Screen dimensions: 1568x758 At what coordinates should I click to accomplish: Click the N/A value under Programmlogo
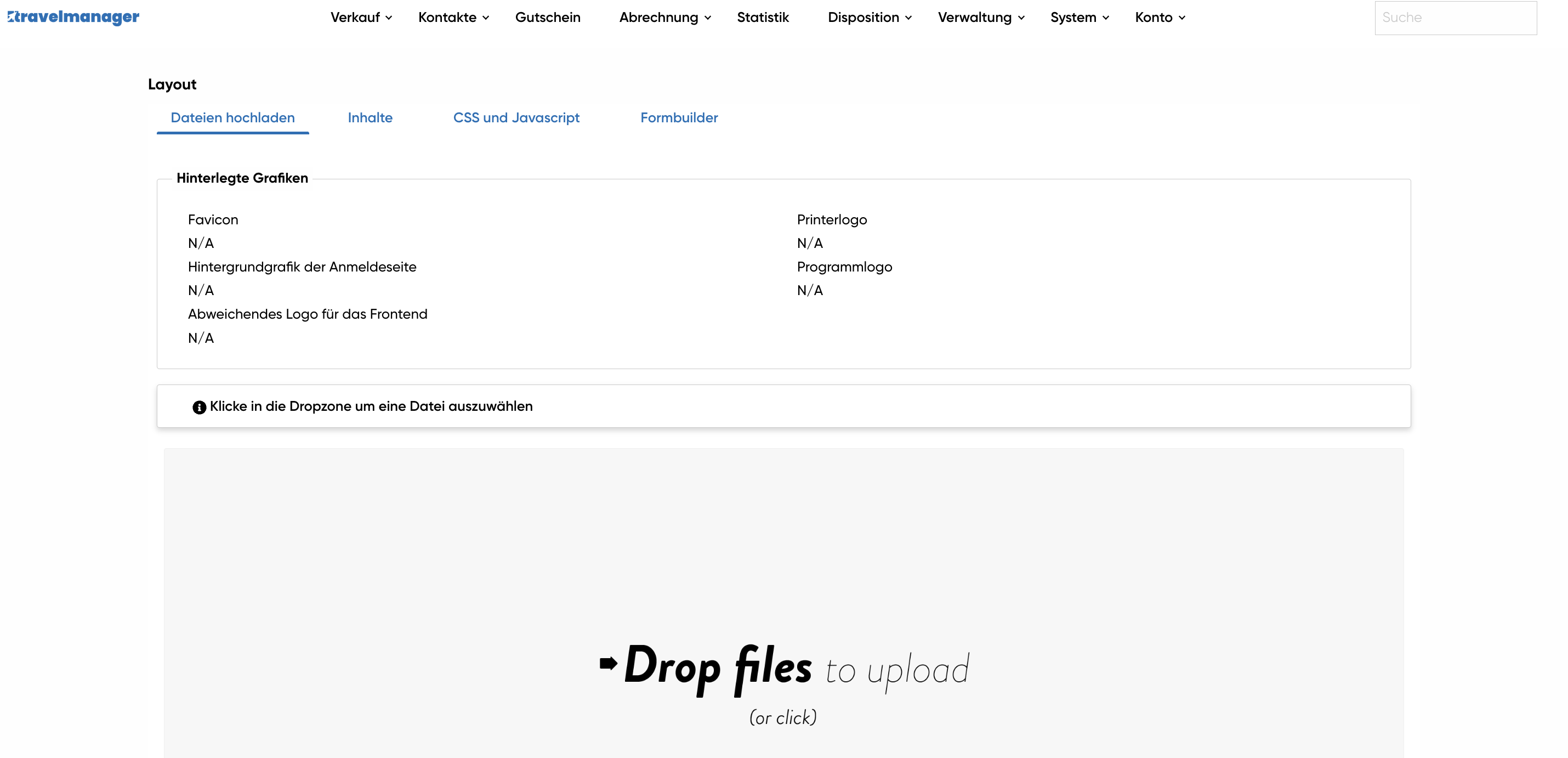pos(810,290)
